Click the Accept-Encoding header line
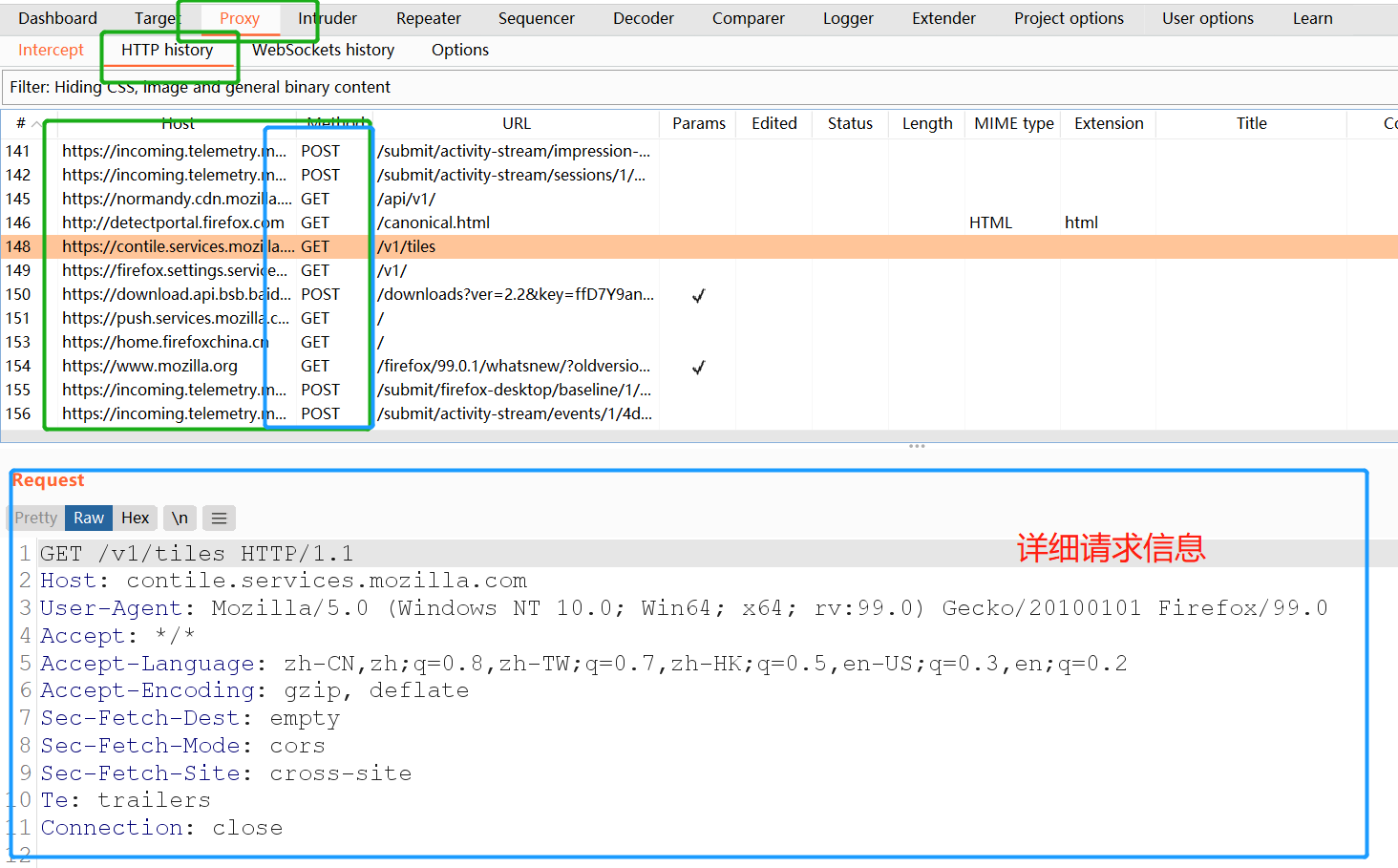The width and height of the screenshot is (1398, 868). 254,690
